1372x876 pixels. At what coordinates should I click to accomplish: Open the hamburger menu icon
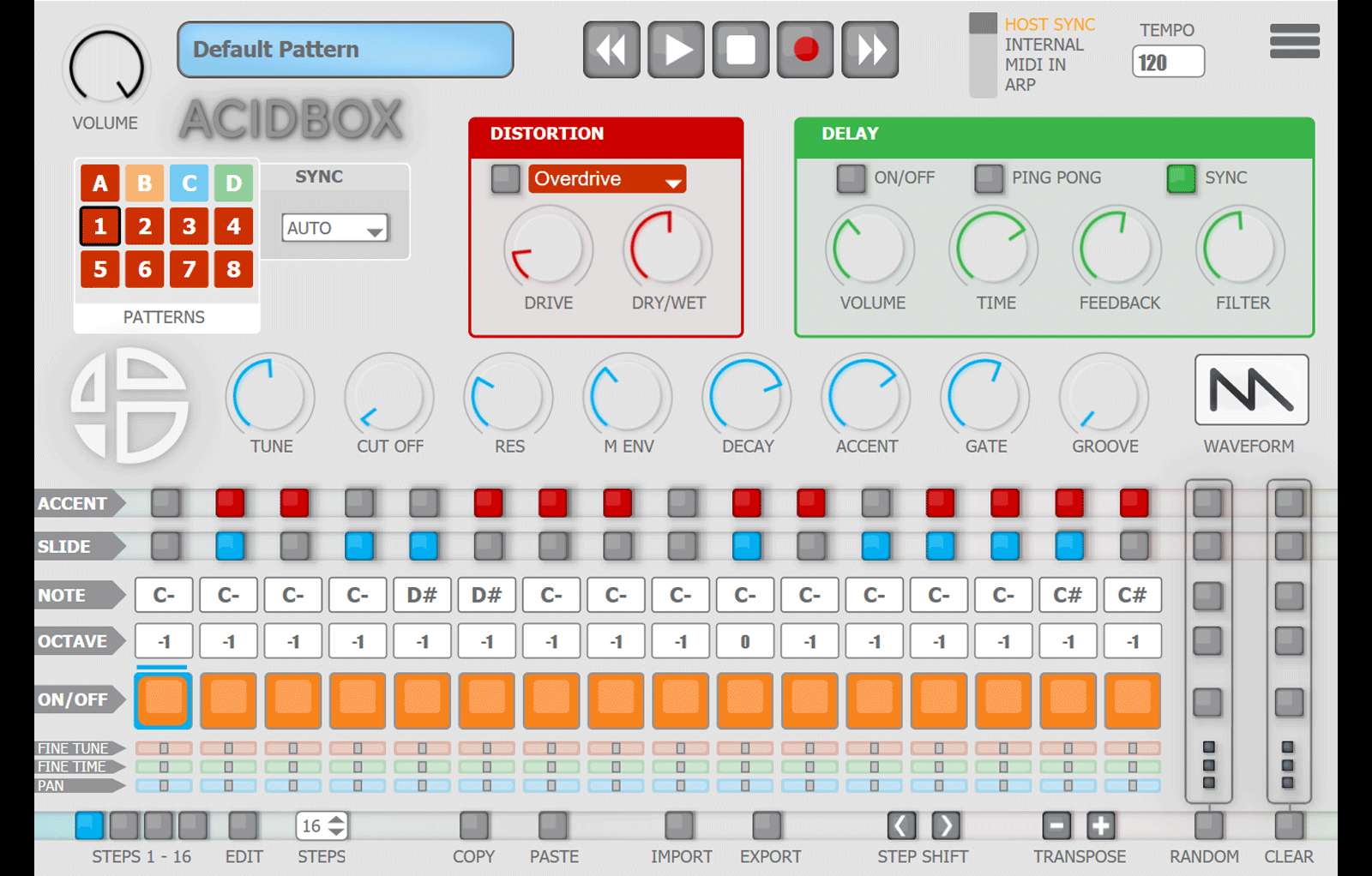click(x=1294, y=41)
